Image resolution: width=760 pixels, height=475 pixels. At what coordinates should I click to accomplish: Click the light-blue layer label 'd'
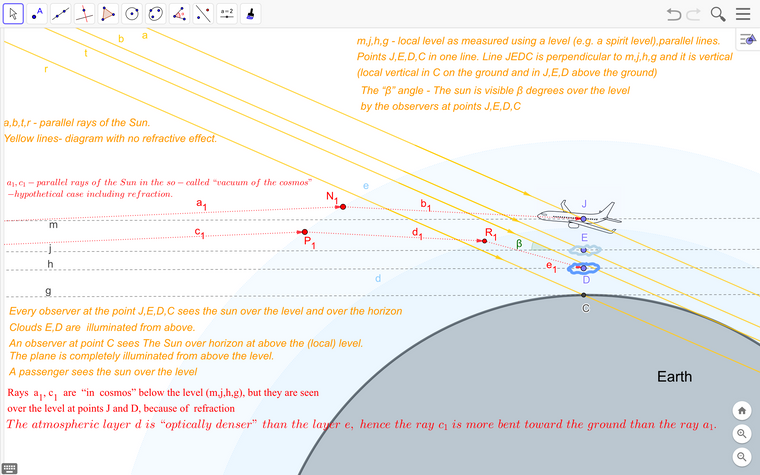pos(378,278)
